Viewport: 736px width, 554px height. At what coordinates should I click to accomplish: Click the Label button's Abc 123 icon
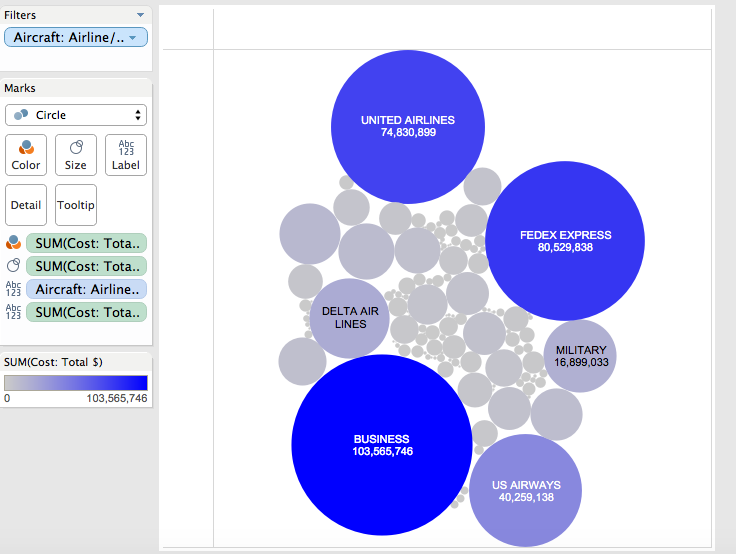point(126,147)
